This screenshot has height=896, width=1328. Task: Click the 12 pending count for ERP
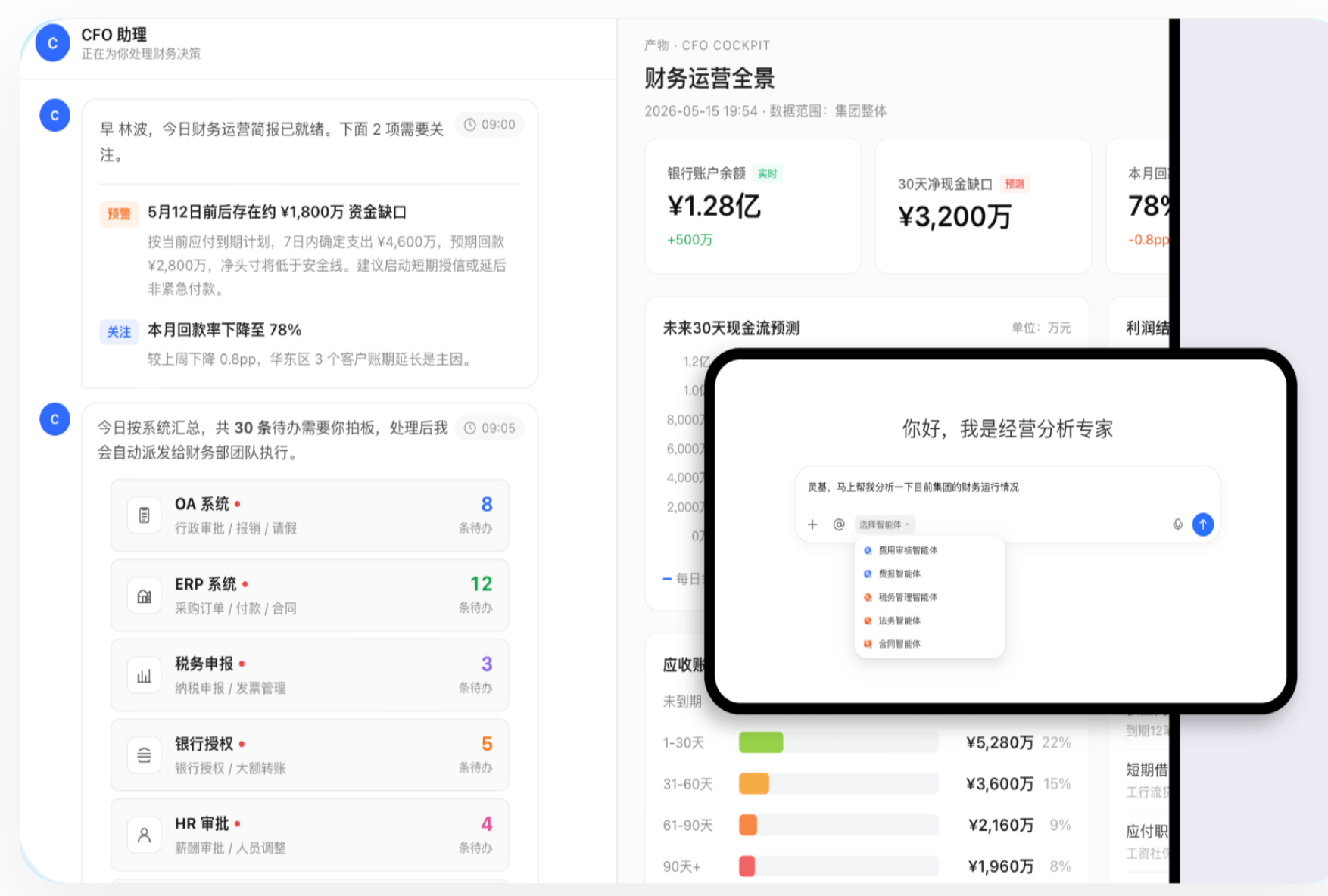[481, 584]
